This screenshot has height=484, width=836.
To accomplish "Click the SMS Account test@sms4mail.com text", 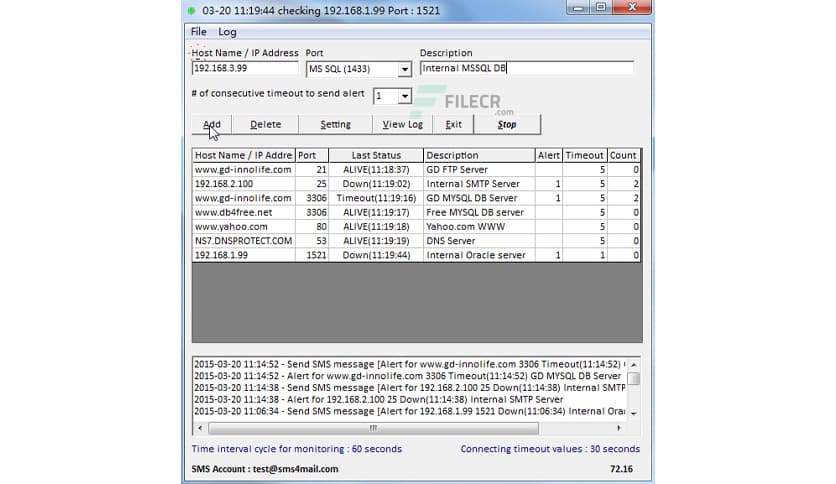I will [x=265, y=469].
